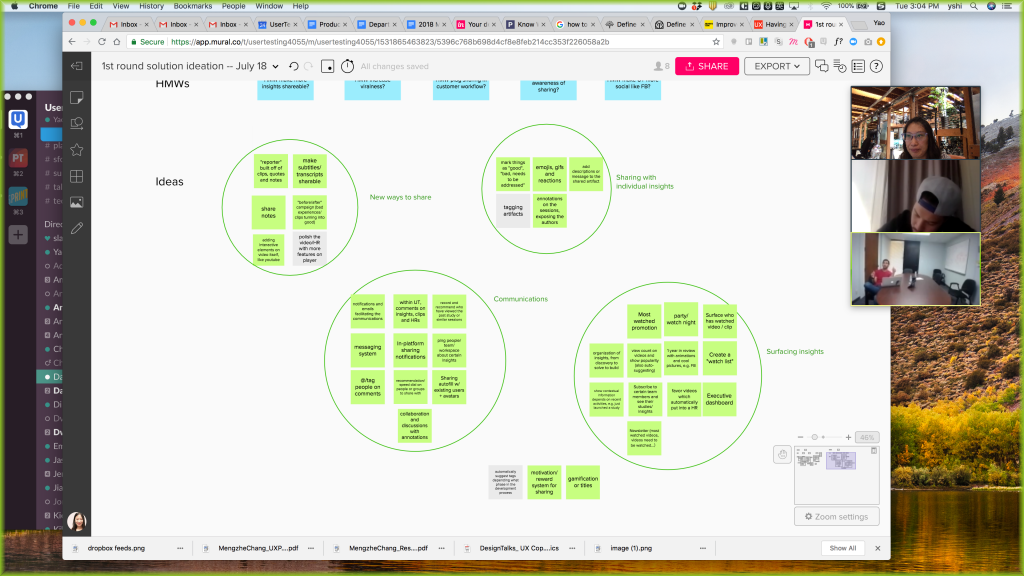Click the 46% zoom level indicator
The height and width of the screenshot is (576, 1024).
[867, 438]
